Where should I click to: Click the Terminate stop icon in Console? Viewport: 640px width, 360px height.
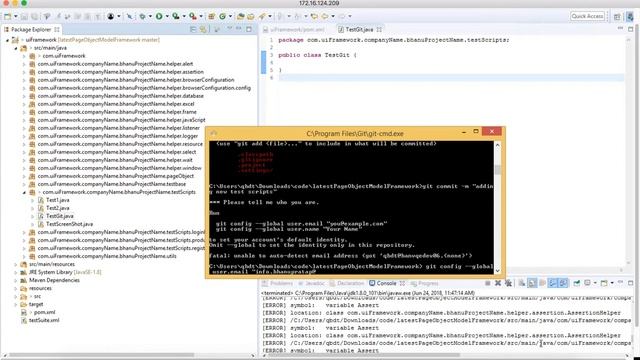pos(488,283)
